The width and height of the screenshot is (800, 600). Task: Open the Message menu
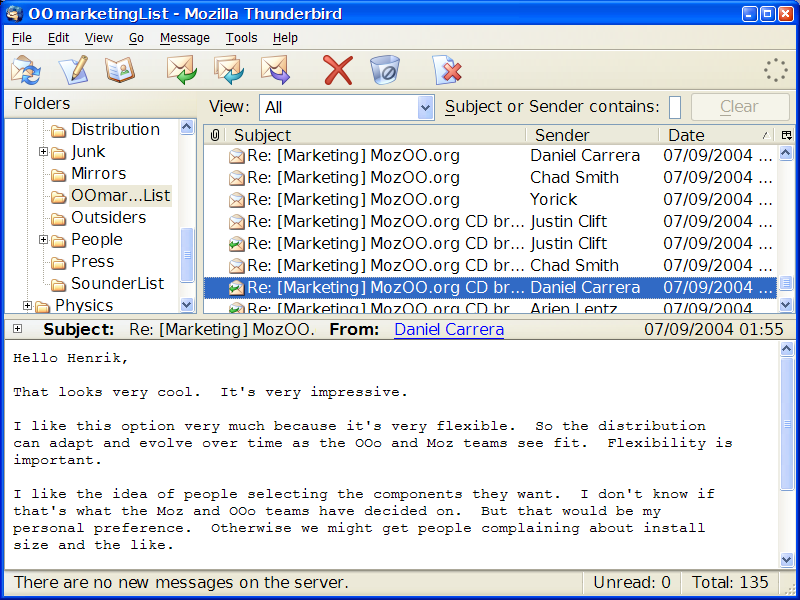point(184,38)
